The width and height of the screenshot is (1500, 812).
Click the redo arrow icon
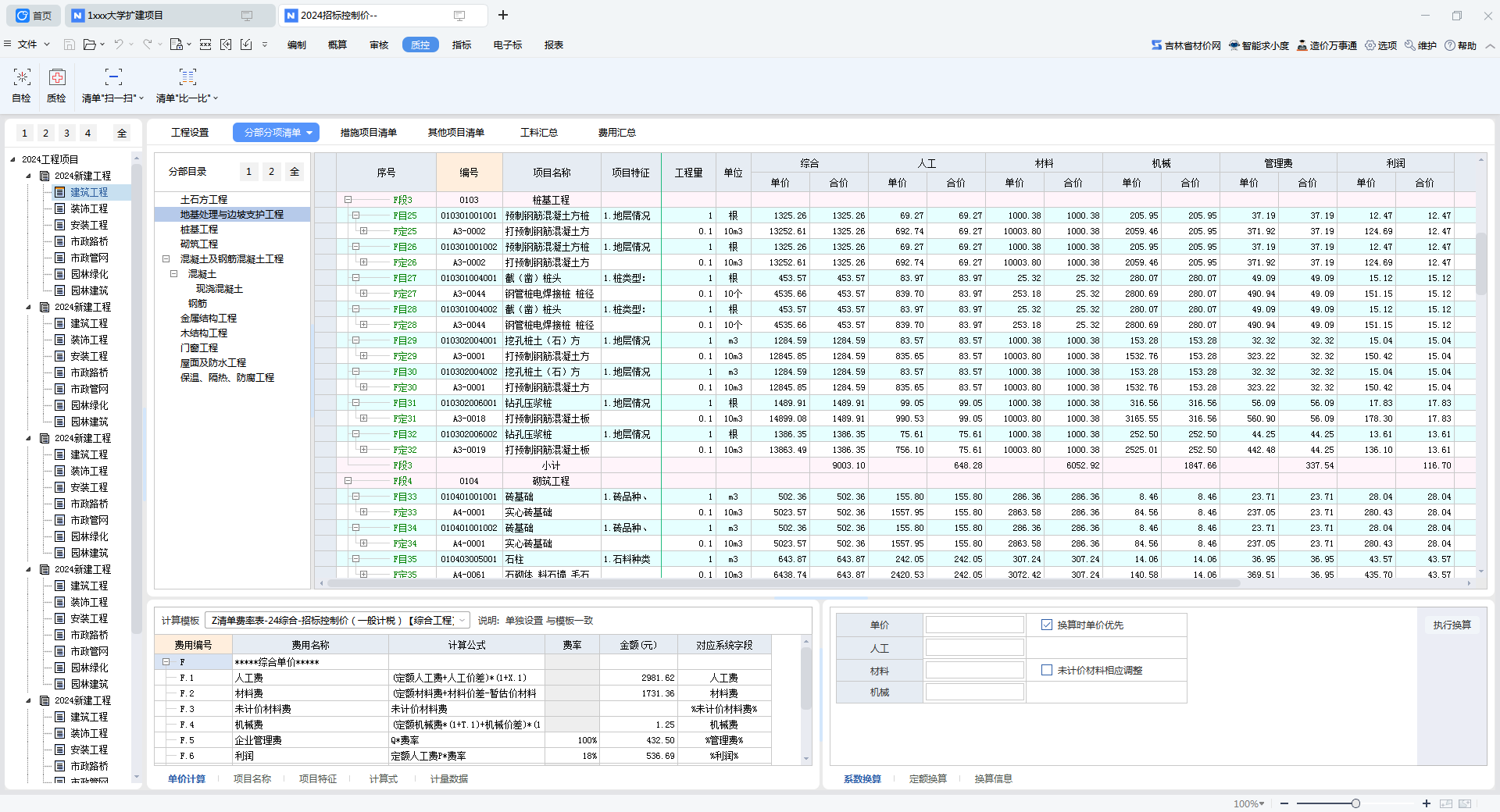(148, 45)
